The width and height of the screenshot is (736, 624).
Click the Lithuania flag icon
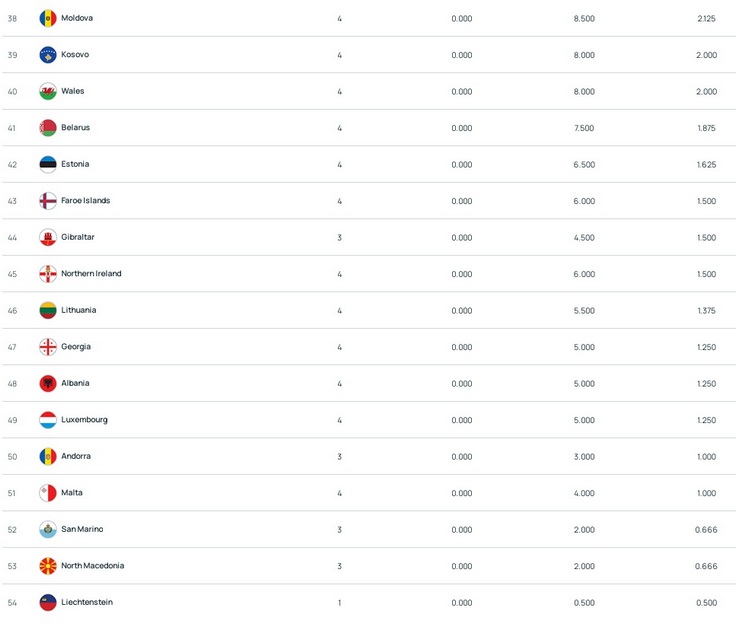48,310
